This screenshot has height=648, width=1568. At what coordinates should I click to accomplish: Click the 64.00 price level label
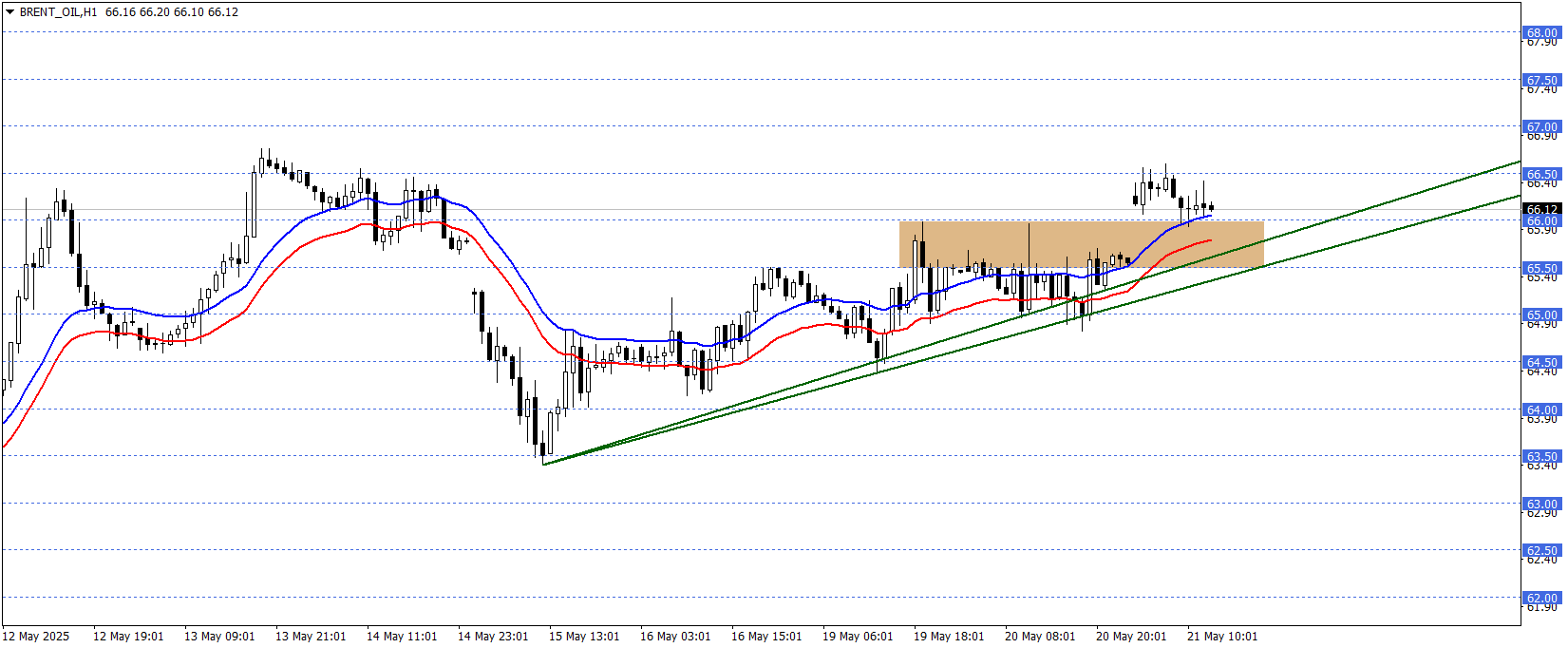1541,410
